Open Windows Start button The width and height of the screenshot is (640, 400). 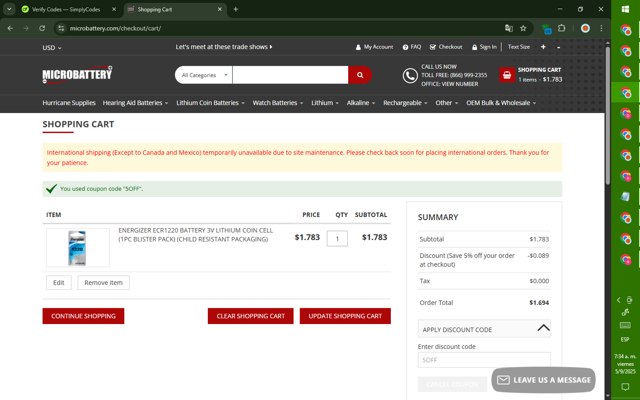[625, 9]
